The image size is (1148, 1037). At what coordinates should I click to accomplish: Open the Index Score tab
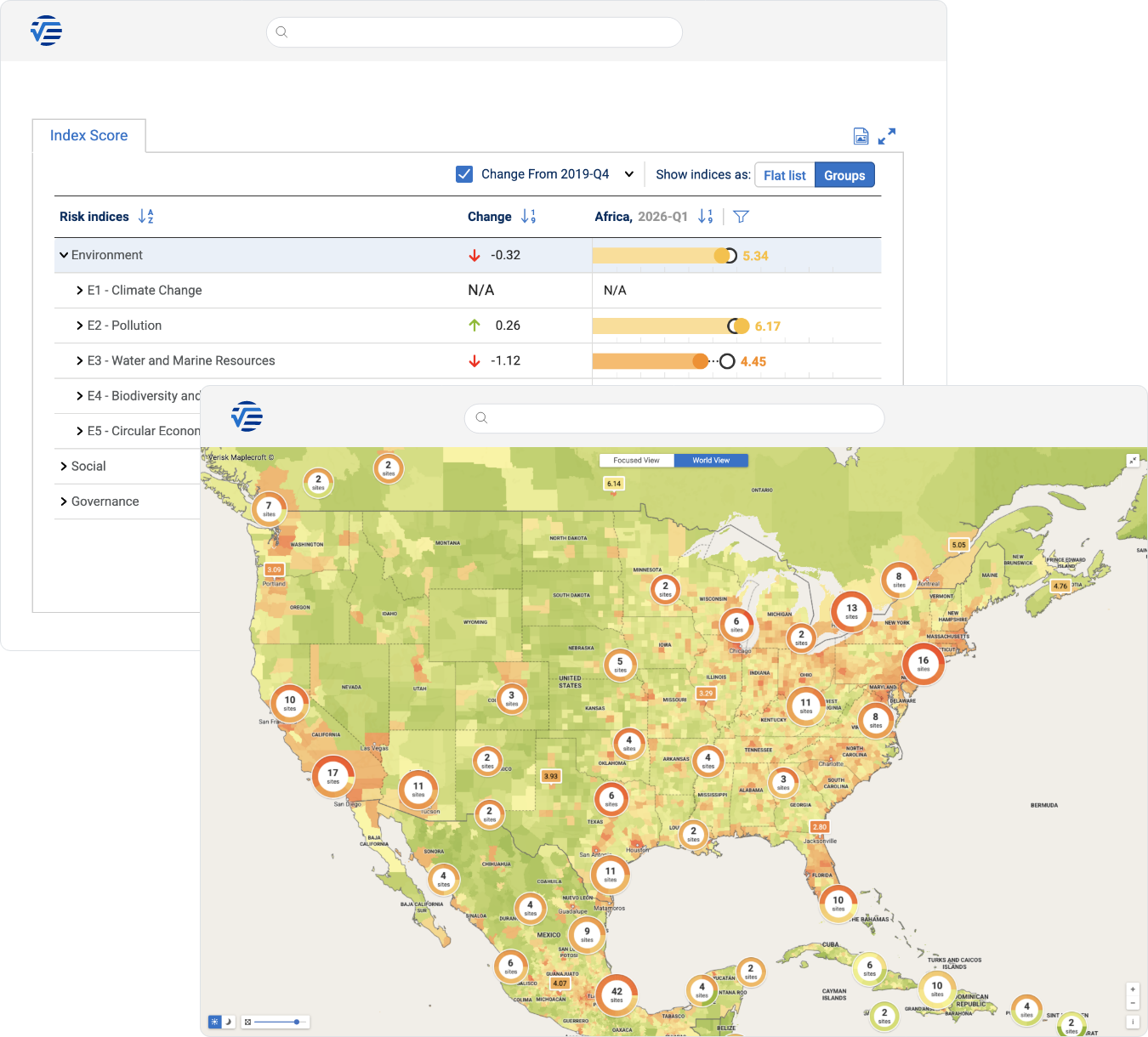click(x=88, y=136)
